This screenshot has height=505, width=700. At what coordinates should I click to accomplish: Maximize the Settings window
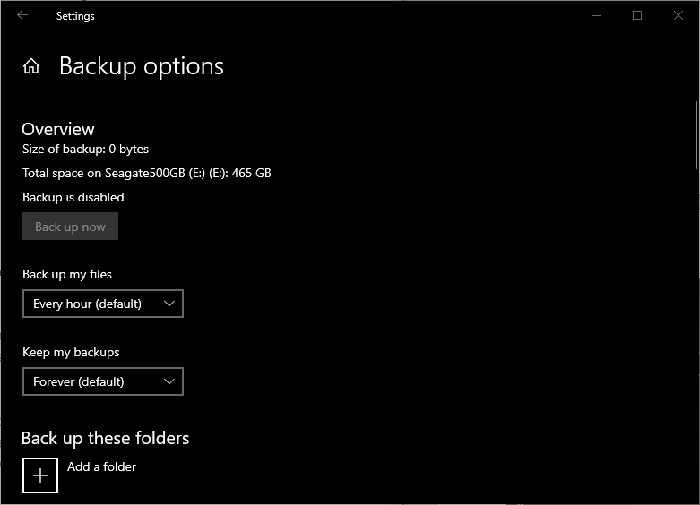click(637, 15)
